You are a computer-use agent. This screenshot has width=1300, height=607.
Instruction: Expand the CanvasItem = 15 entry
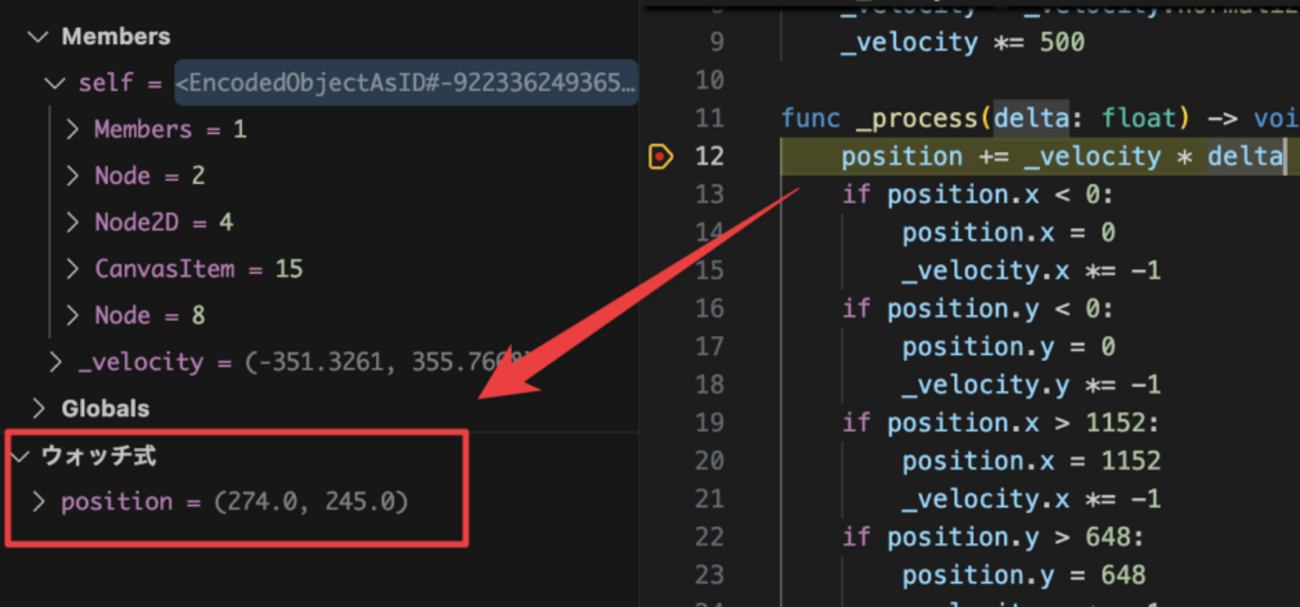click(72, 269)
